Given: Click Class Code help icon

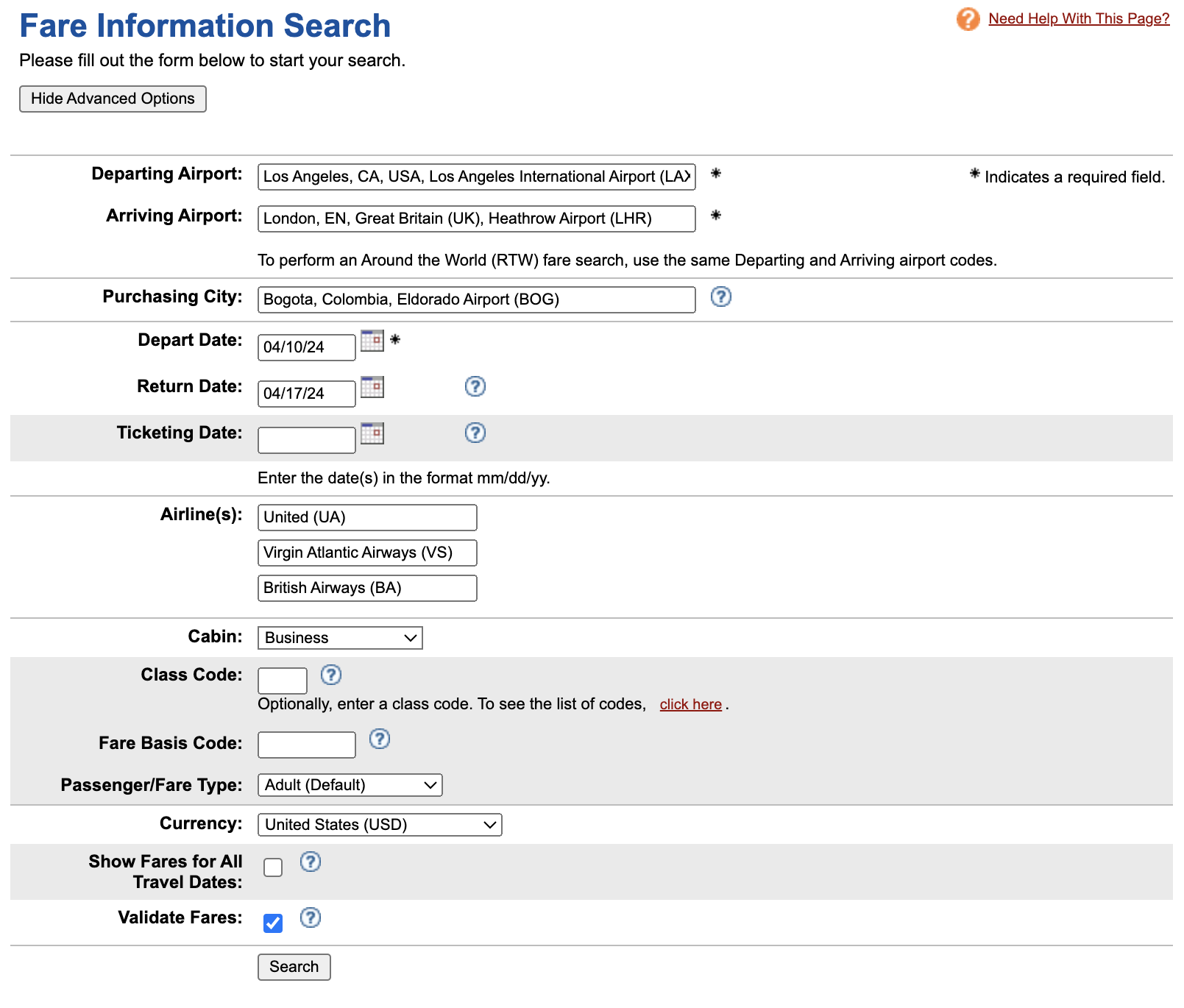Looking at the screenshot, I should tap(331, 675).
